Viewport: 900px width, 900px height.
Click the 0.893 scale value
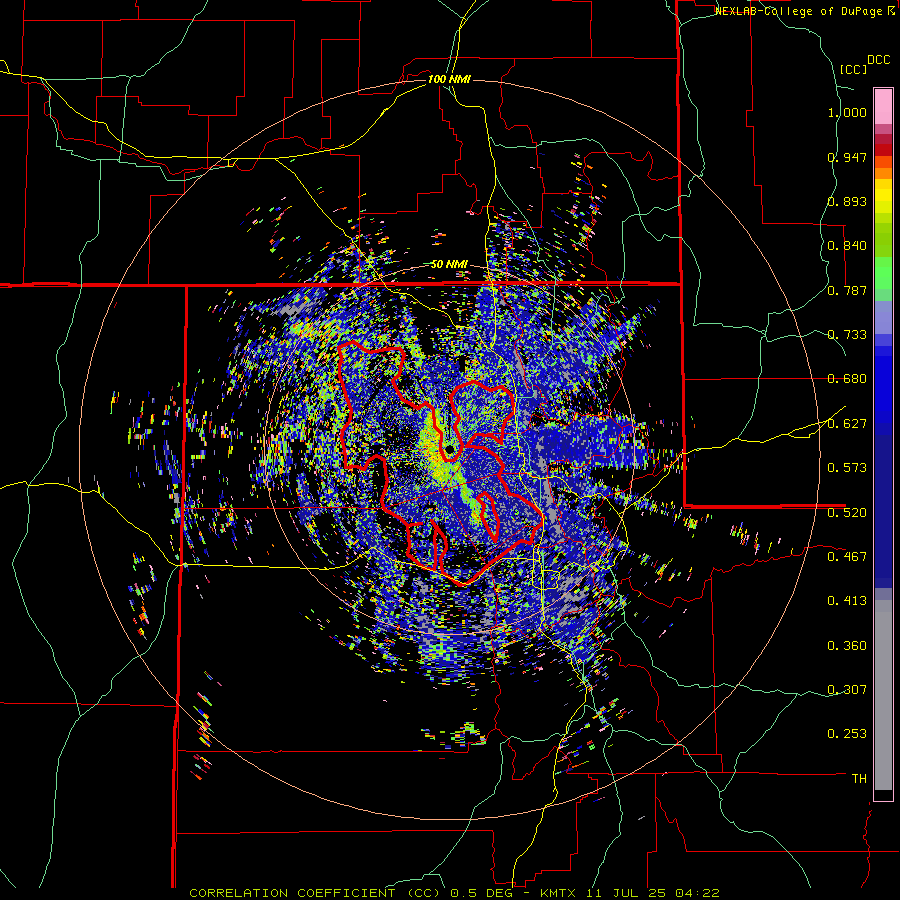click(x=847, y=201)
